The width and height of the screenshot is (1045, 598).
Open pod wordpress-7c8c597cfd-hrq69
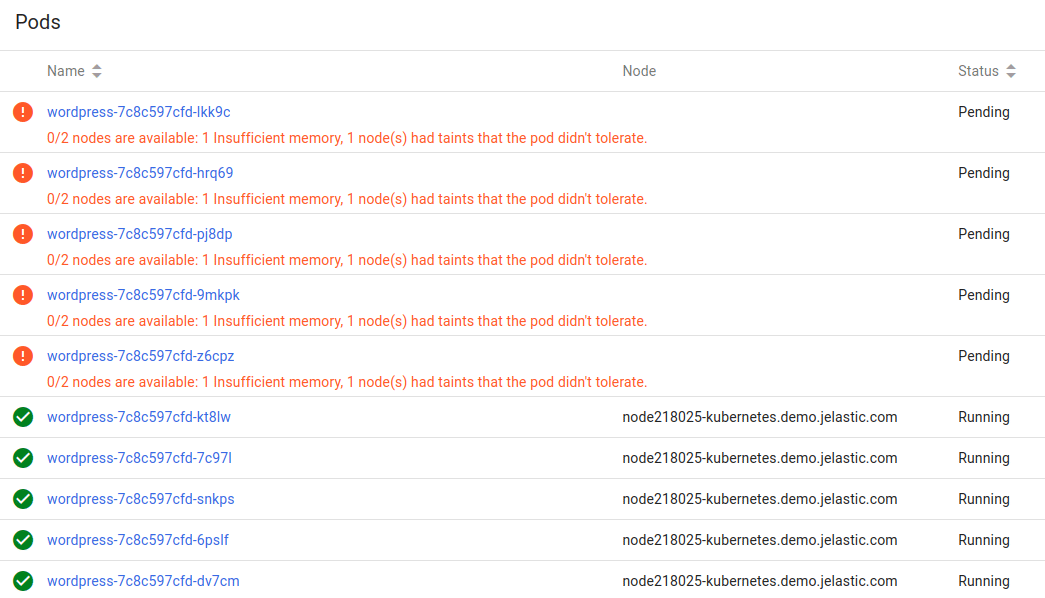[x=140, y=173]
